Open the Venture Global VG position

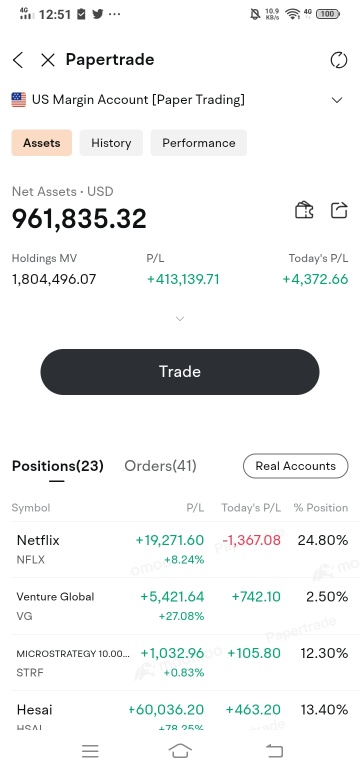point(180,606)
